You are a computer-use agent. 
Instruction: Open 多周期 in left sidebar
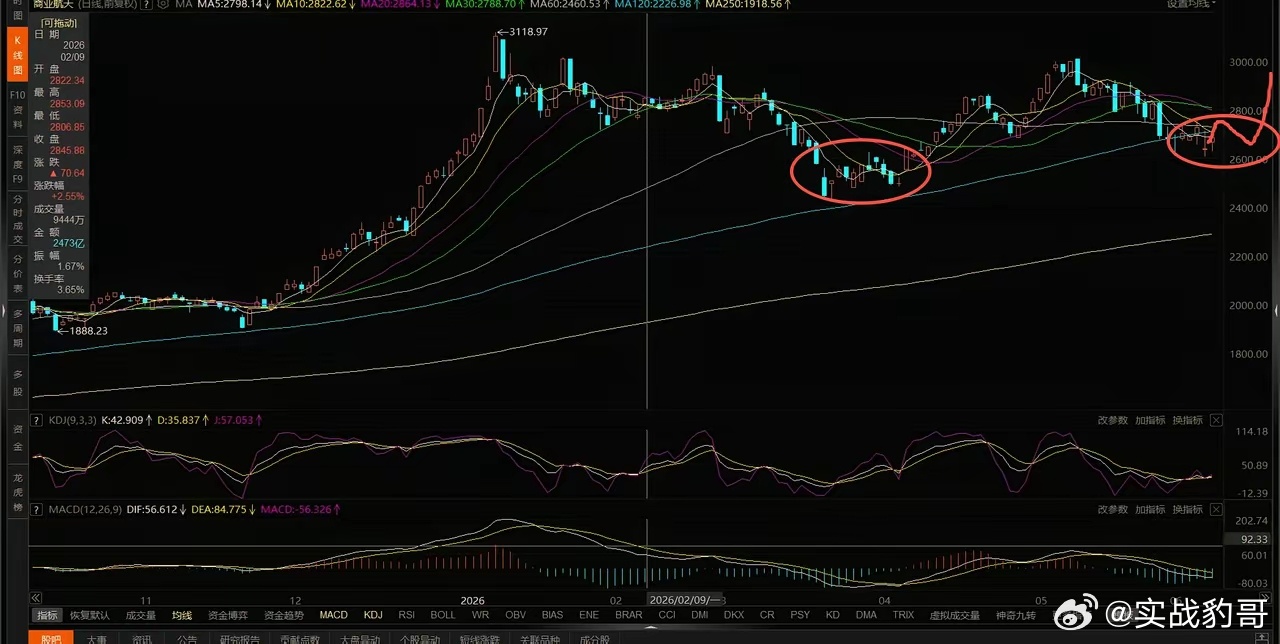pyautogui.click(x=17, y=327)
